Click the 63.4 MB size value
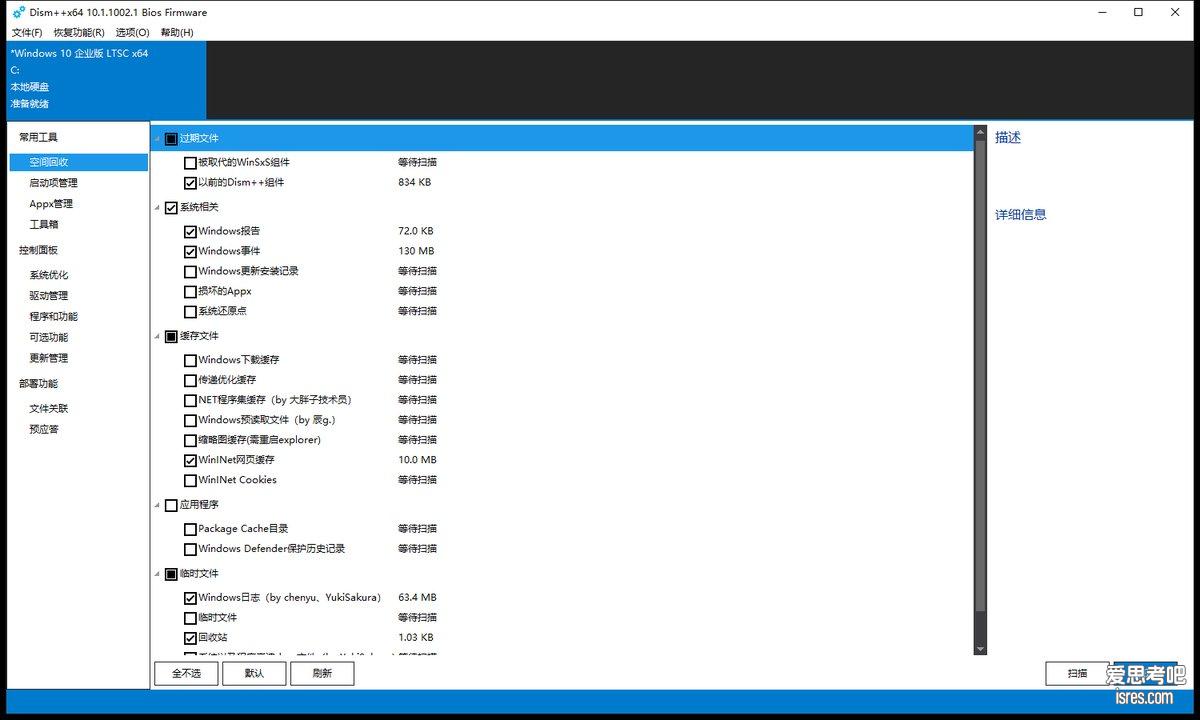Image resolution: width=1200 pixels, height=720 pixels. point(418,598)
